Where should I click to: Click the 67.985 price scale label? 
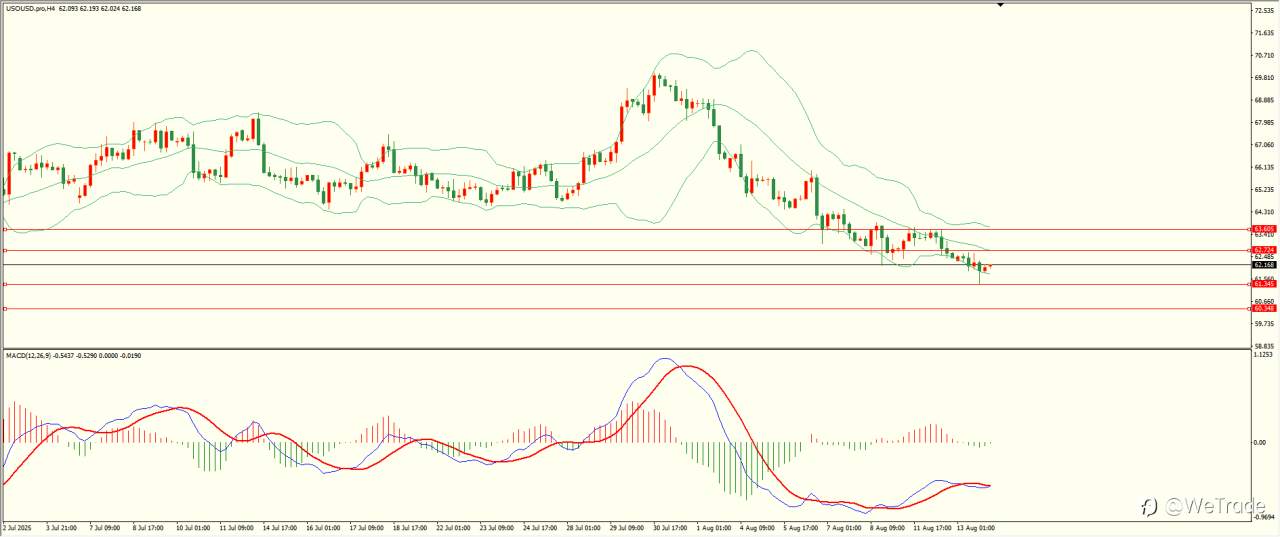click(x=1264, y=122)
